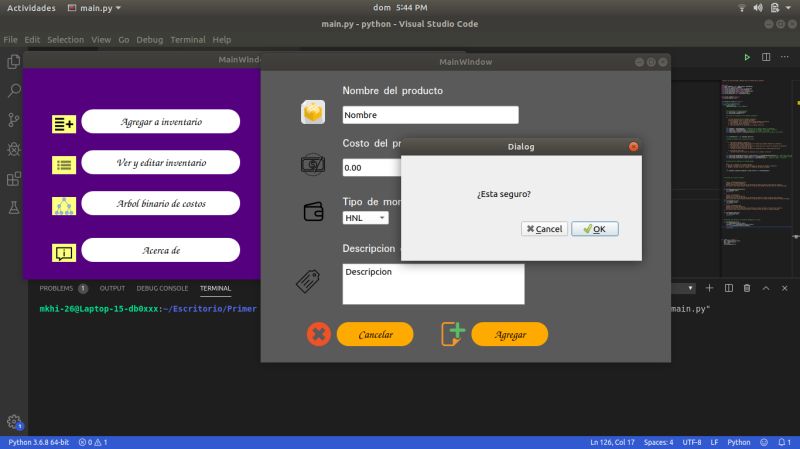The image size is (800, 449).
Task: Click the cost field showing 0.00
Action: click(x=372, y=167)
